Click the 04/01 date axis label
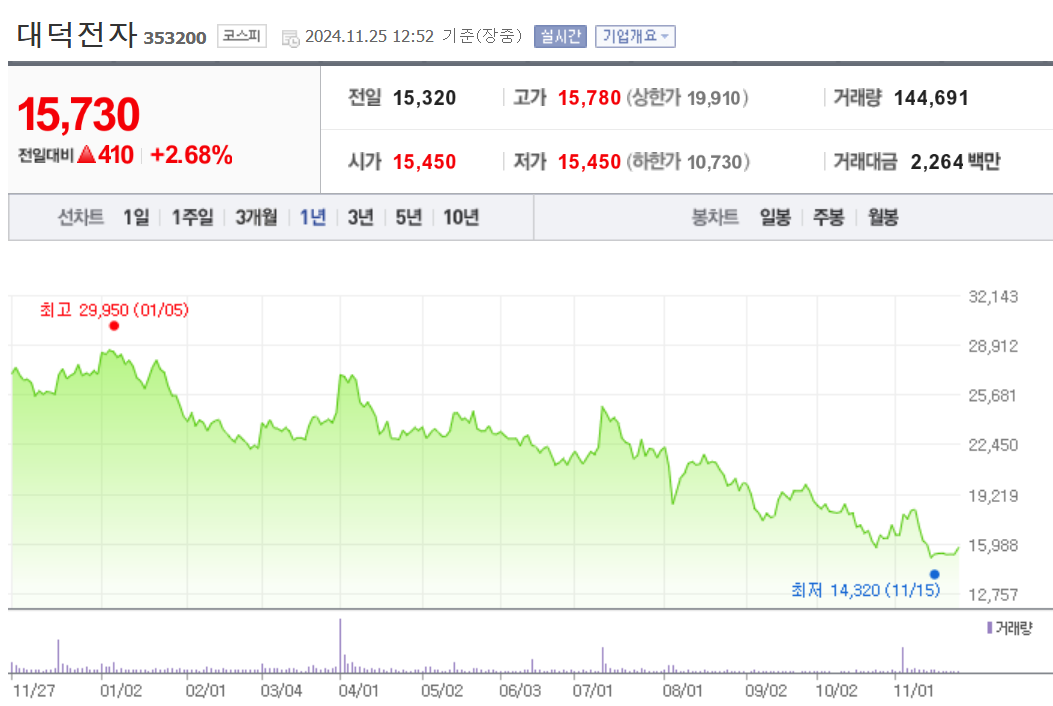 coord(359,691)
